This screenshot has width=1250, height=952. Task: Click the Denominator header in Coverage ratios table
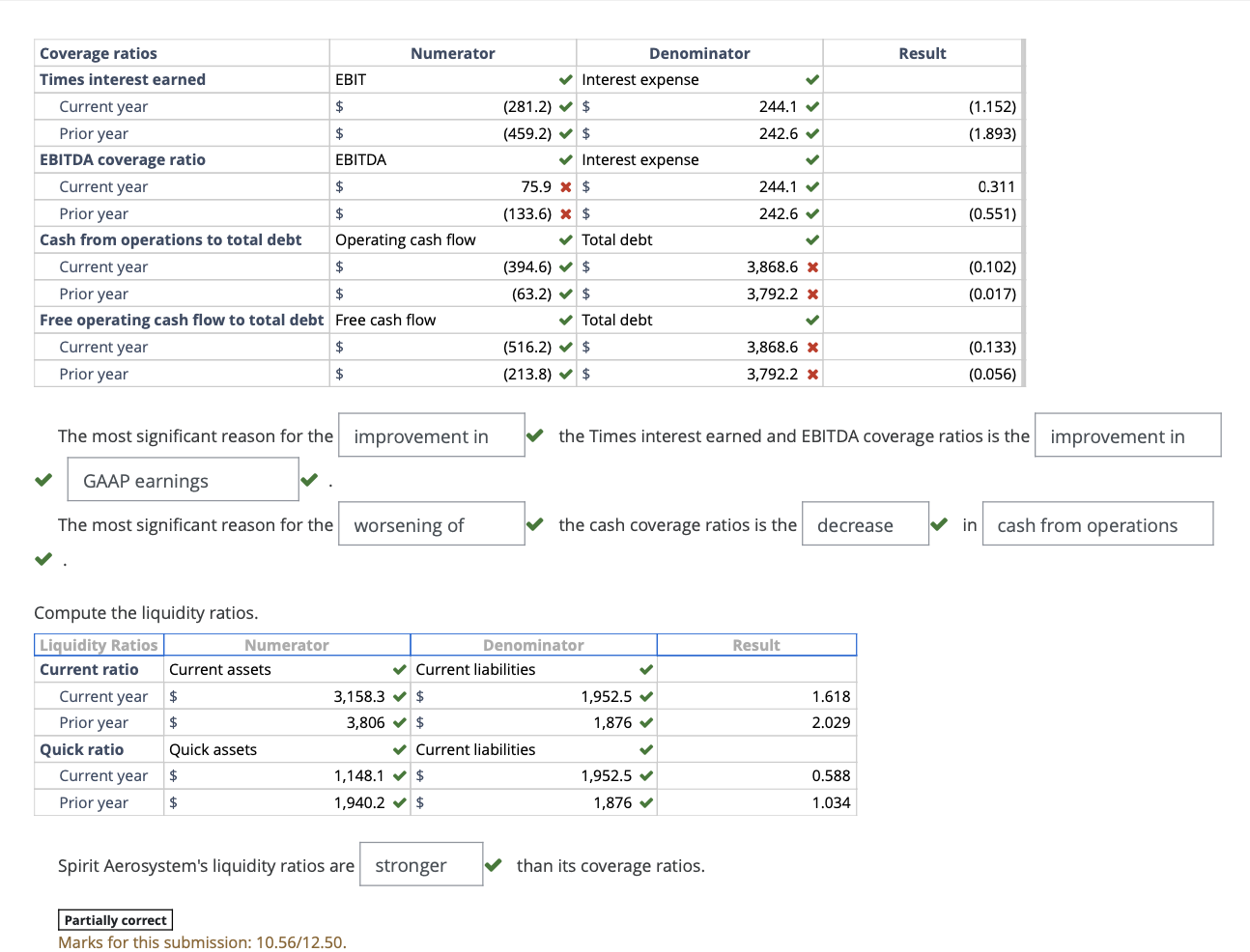699,54
